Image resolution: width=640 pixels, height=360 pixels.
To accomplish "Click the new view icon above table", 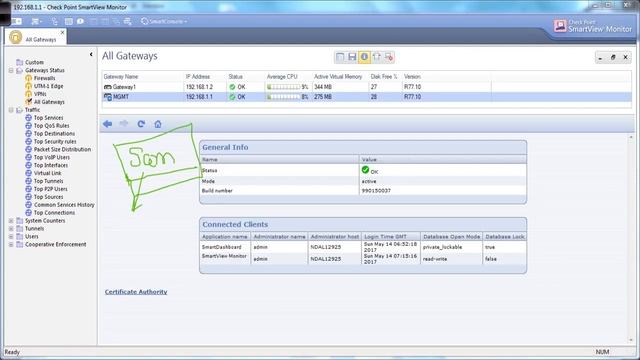I will 340,57.
